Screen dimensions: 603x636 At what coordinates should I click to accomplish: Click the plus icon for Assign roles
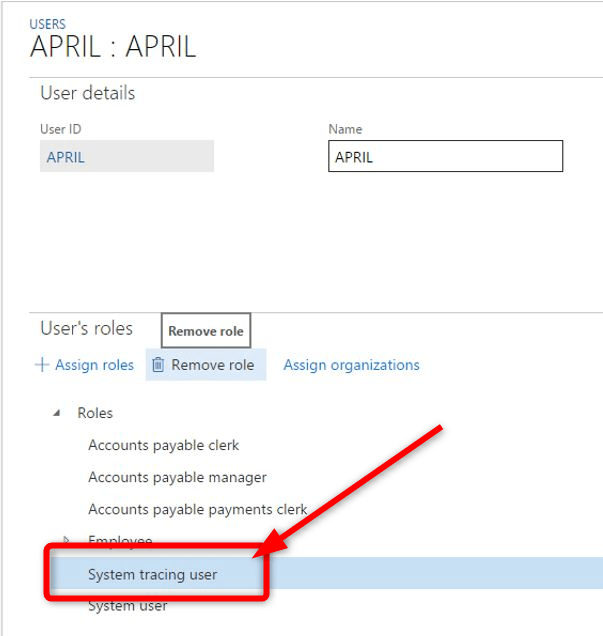pyautogui.click(x=42, y=365)
